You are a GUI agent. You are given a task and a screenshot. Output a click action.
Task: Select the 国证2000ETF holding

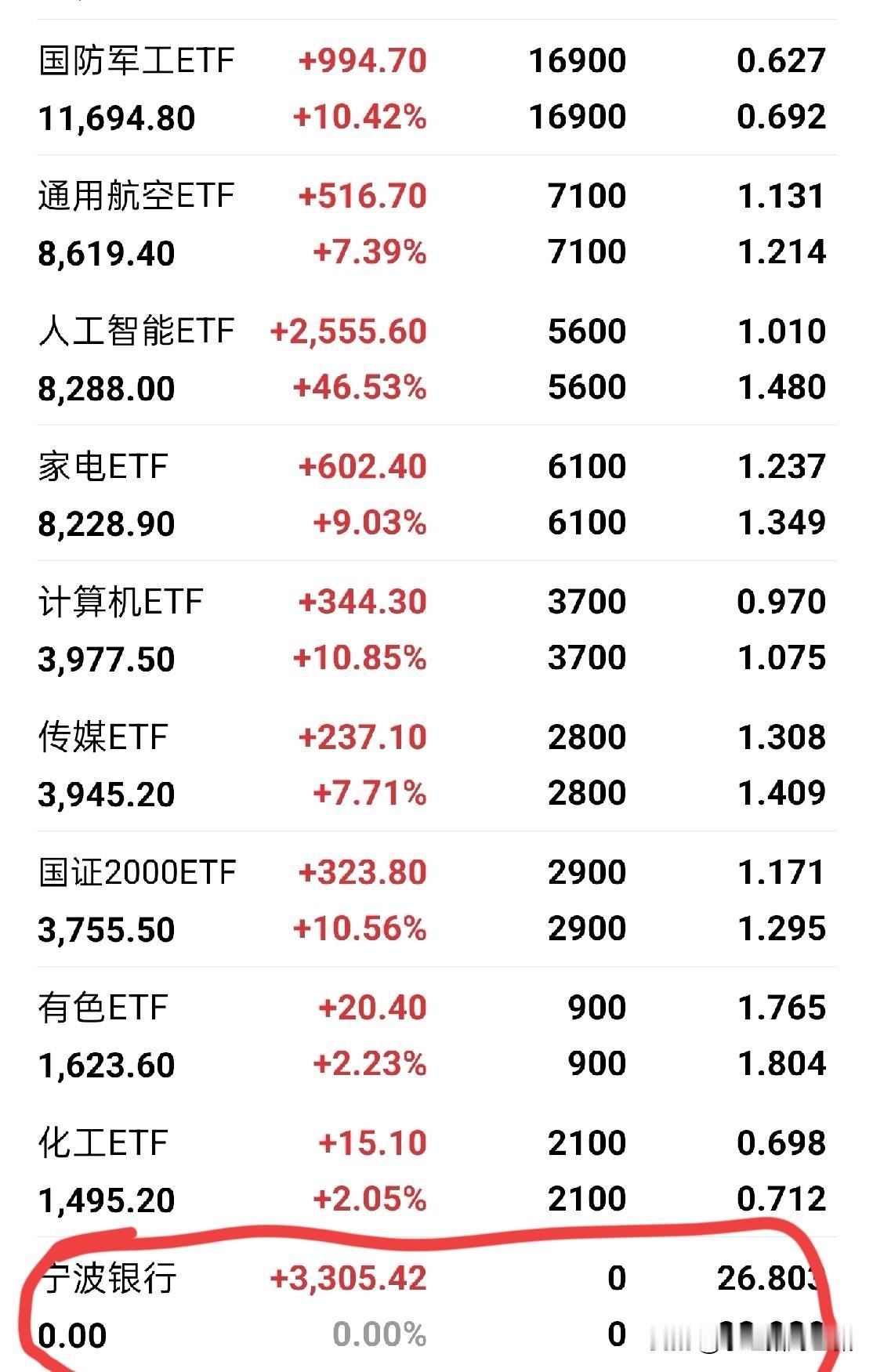137,873
